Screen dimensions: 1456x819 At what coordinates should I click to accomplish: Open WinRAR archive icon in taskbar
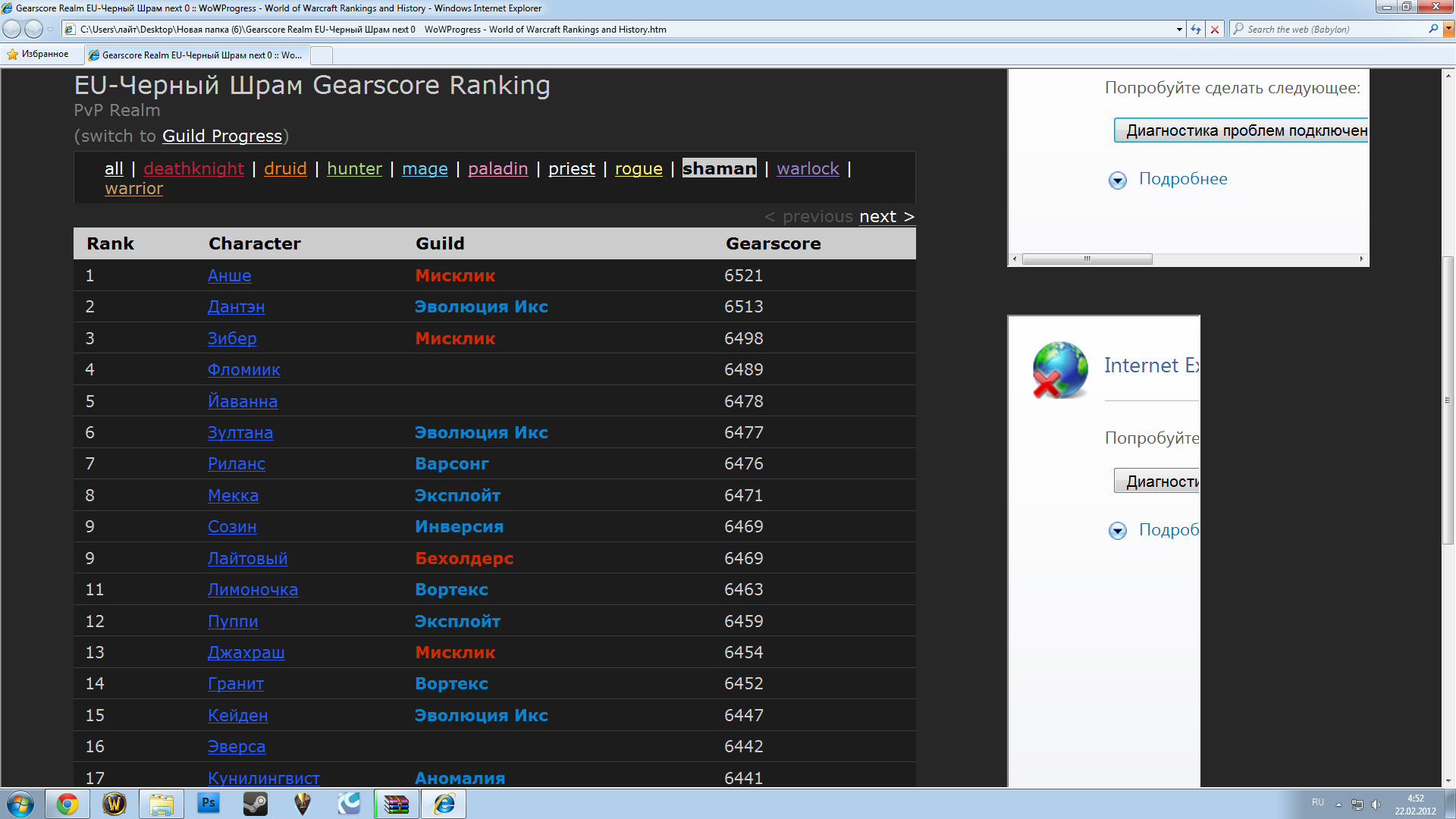(396, 804)
